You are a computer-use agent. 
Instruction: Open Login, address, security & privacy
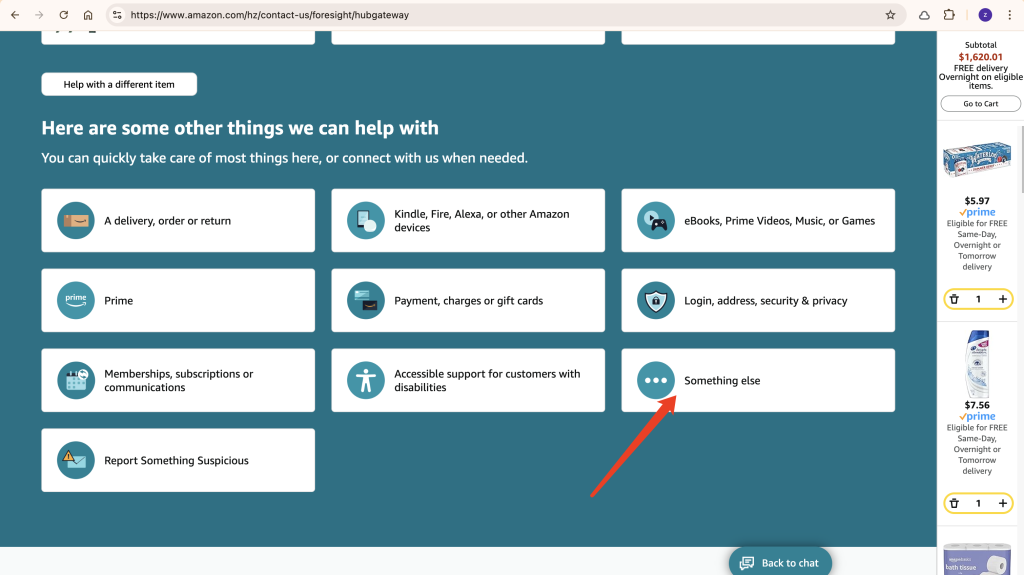coord(758,301)
